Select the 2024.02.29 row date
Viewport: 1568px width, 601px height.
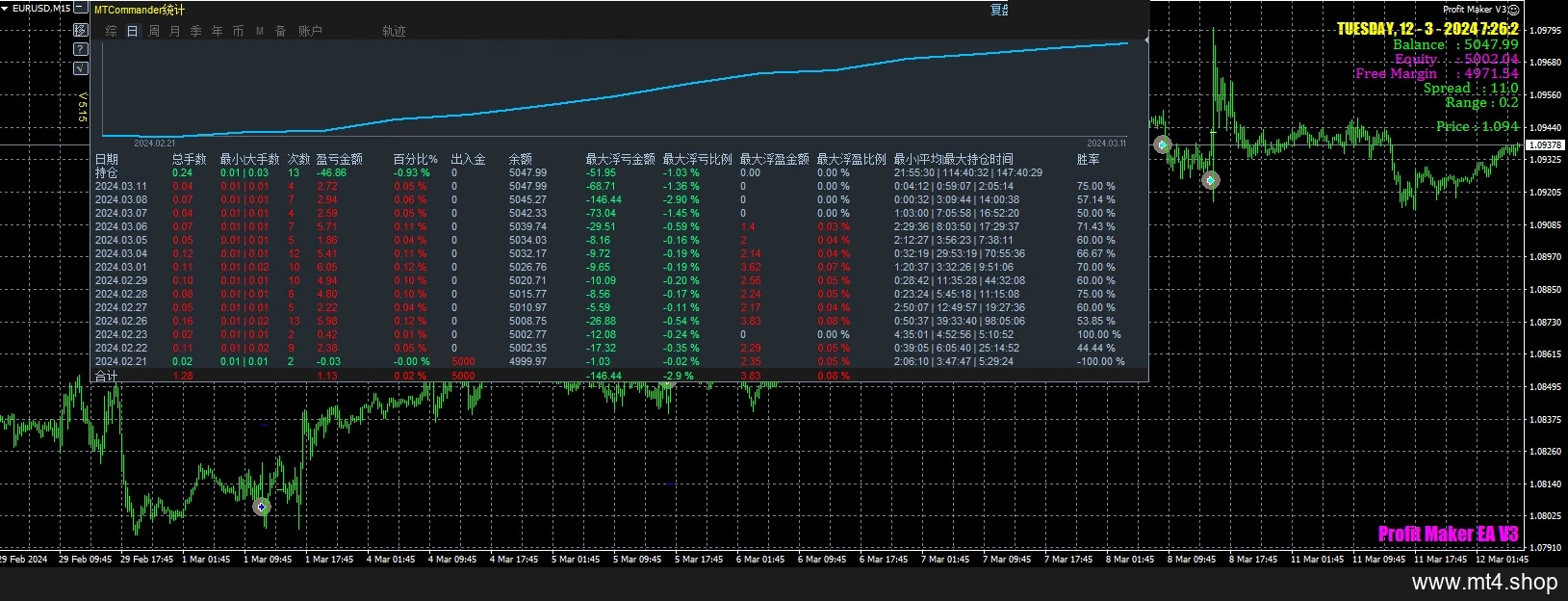coord(121,280)
